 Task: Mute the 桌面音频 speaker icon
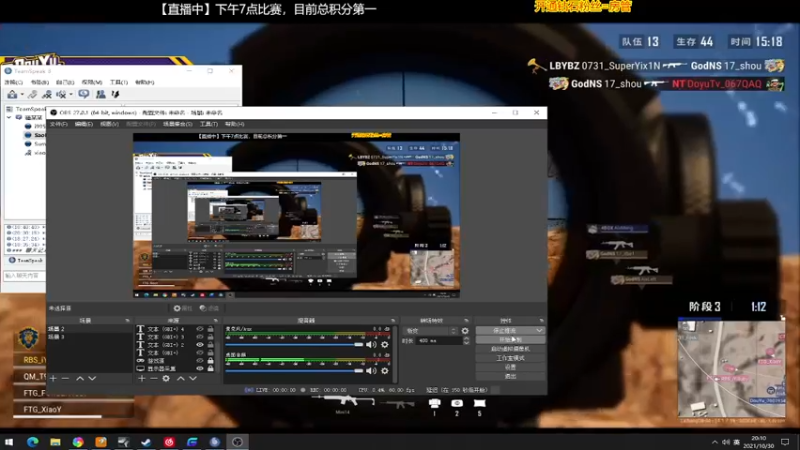tap(371, 370)
